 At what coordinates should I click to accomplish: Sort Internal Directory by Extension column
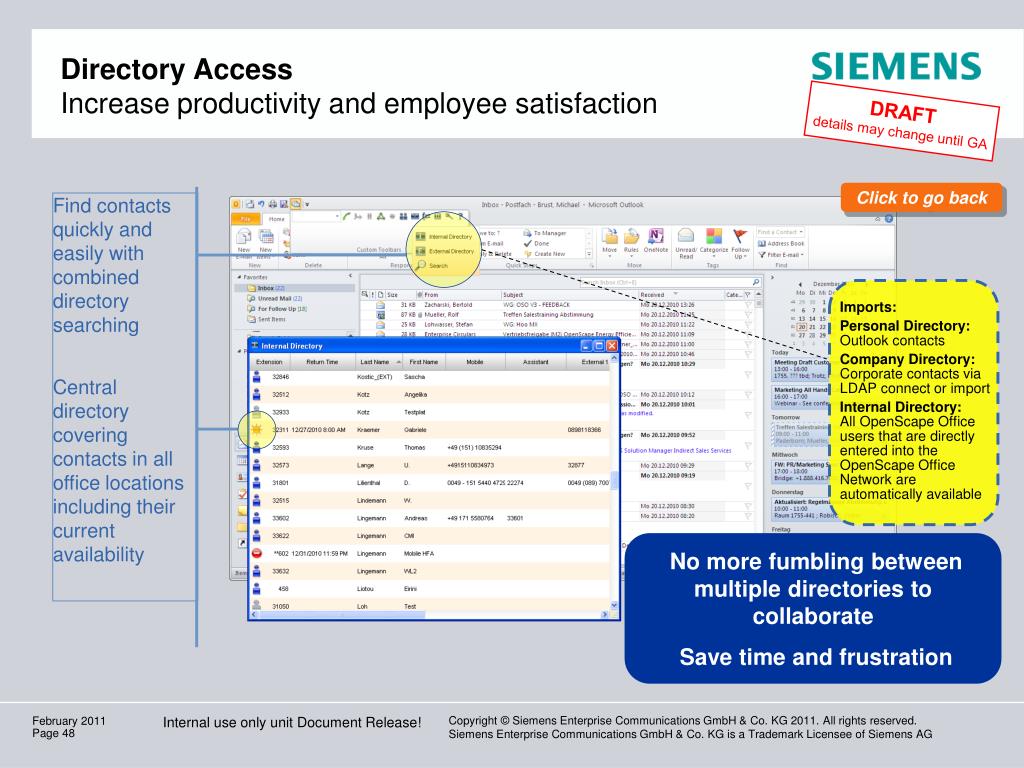[x=268, y=362]
